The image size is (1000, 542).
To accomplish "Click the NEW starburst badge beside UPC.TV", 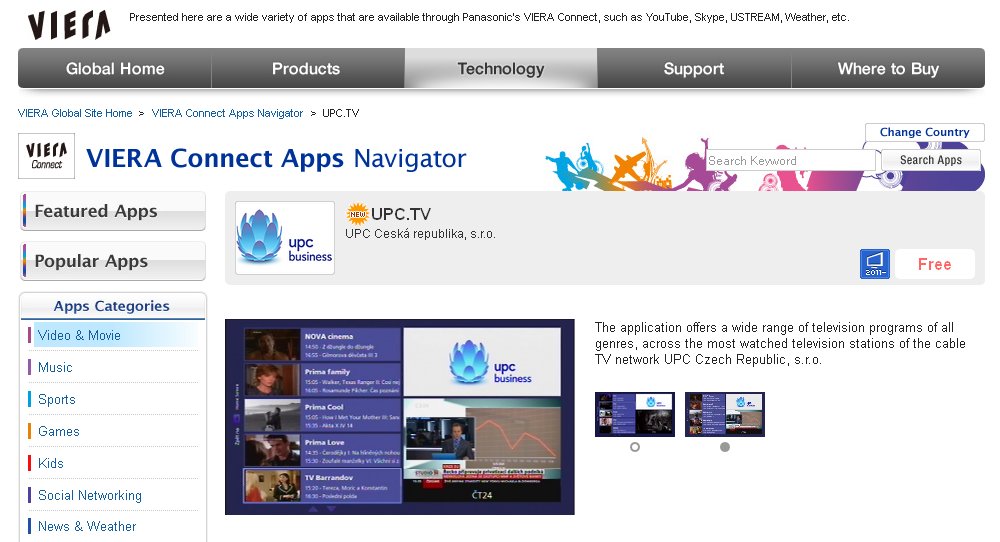I will click(357, 214).
